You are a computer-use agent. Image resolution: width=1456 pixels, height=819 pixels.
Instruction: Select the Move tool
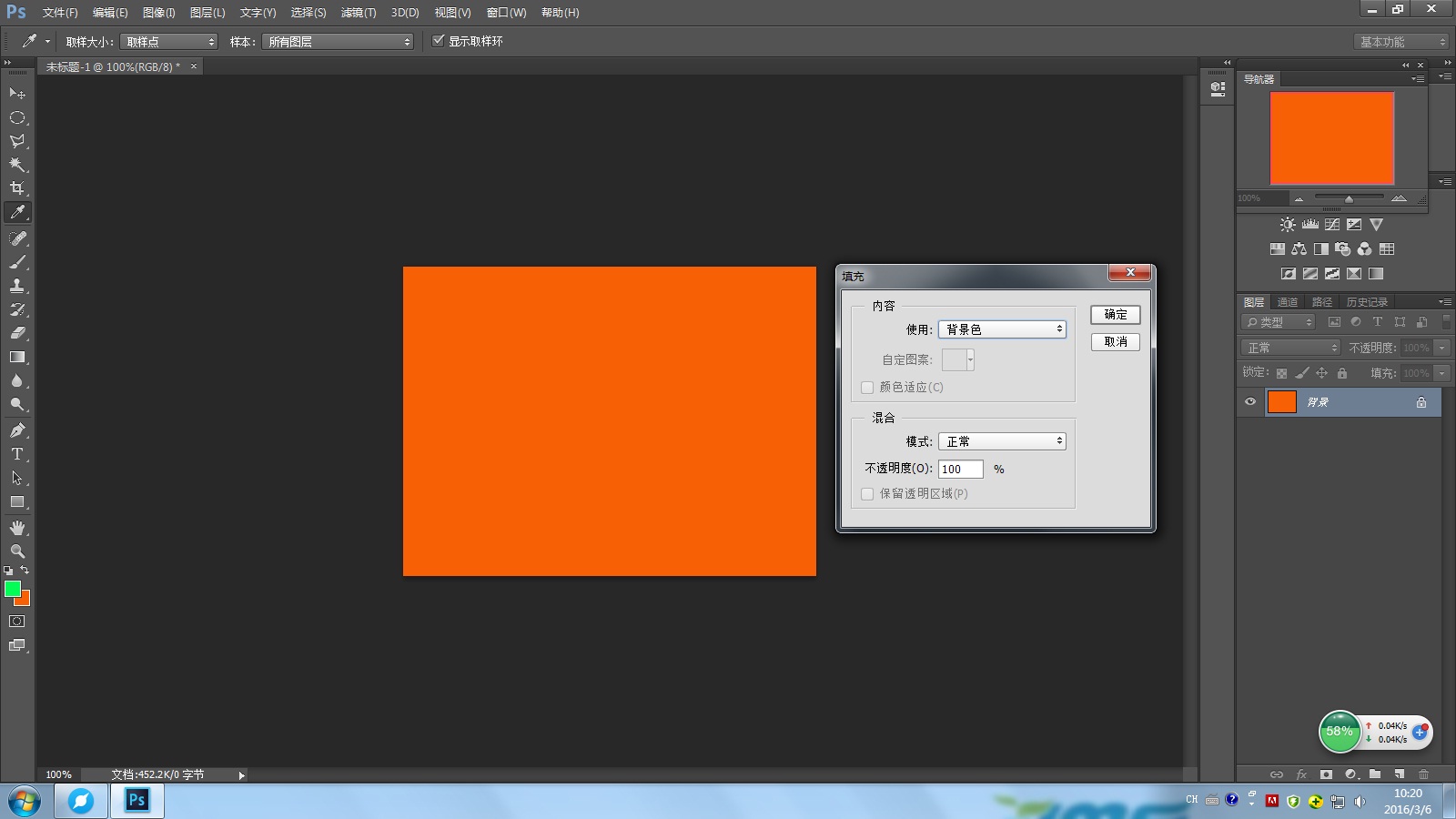17,94
